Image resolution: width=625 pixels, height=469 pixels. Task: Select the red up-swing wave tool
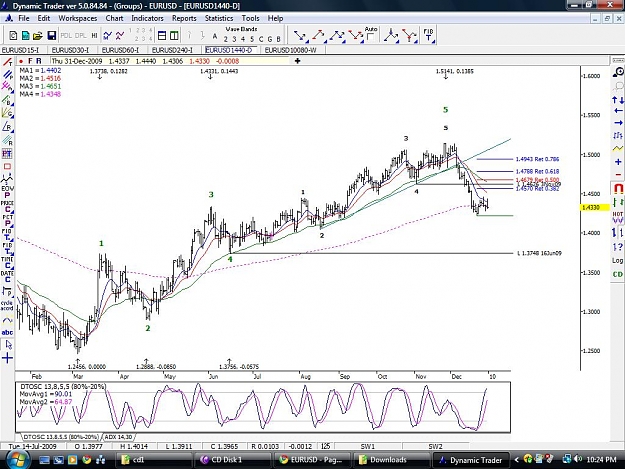tap(318, 36)
